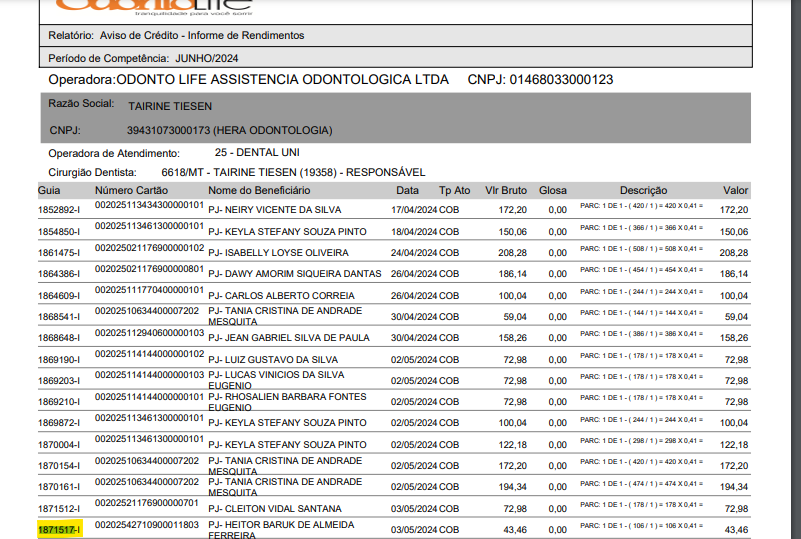
Task: Click the operator CNPJ 01468033000123
Action: point(561,80)
